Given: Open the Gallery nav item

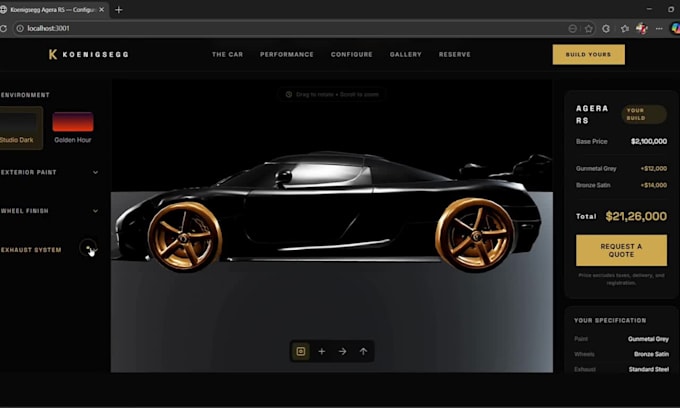Looking at the screenshot, I should coord(405,54).
